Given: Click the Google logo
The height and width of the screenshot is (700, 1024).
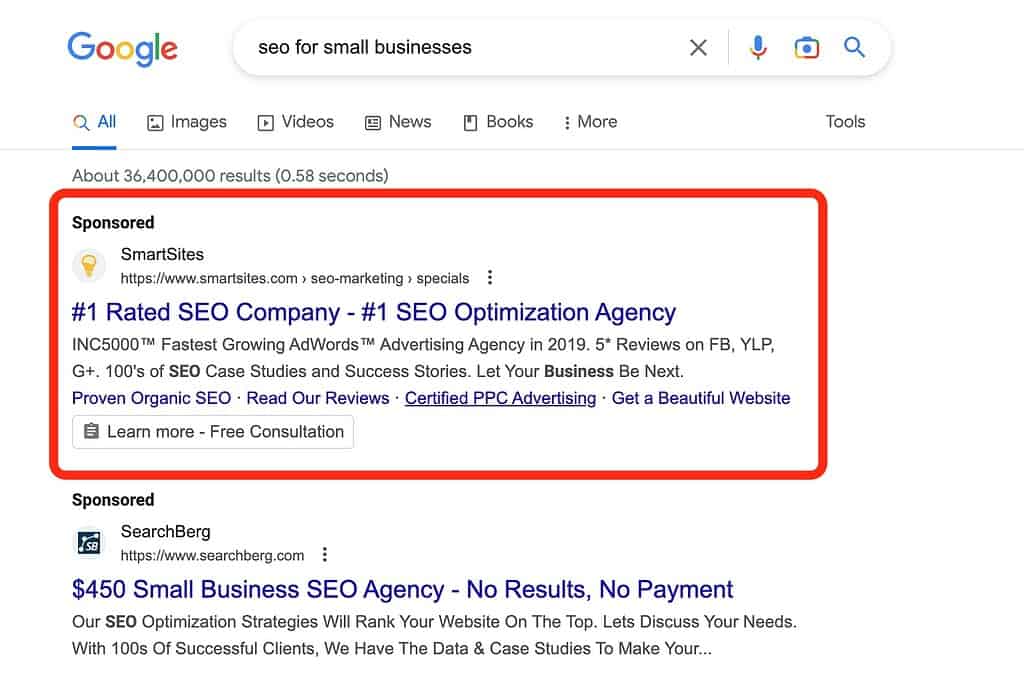Looking at the screenshot, I should (122, 48).
